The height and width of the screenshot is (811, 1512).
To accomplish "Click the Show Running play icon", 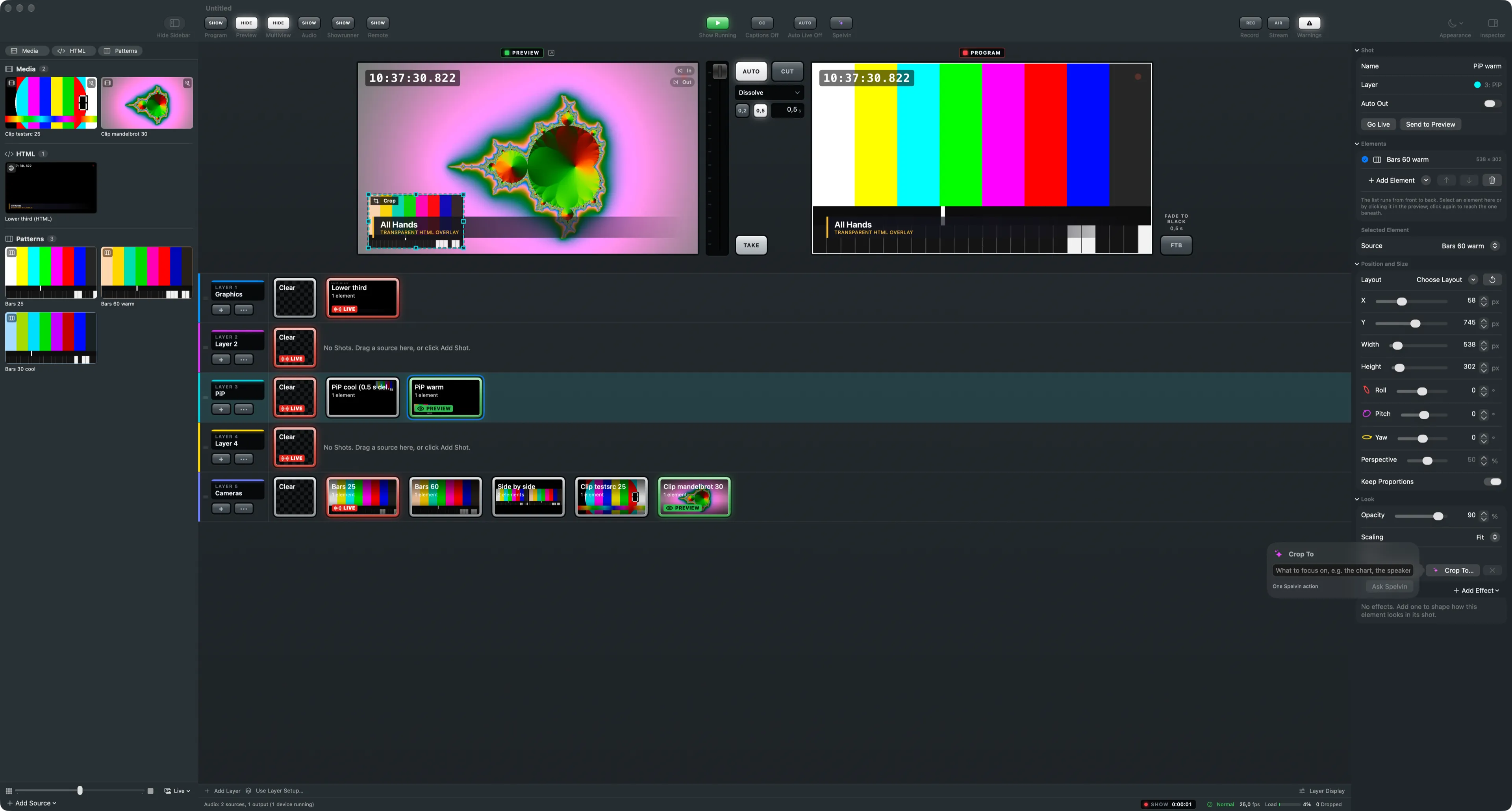I will click(x=717, y=23).
